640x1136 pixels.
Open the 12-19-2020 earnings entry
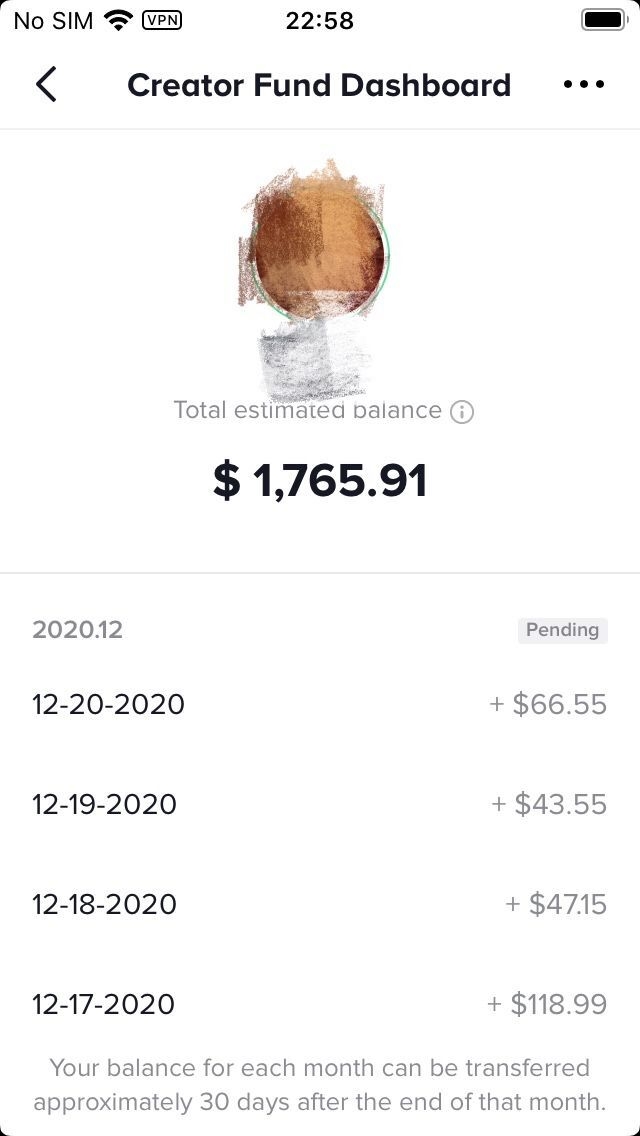click(x=104, y=804)
